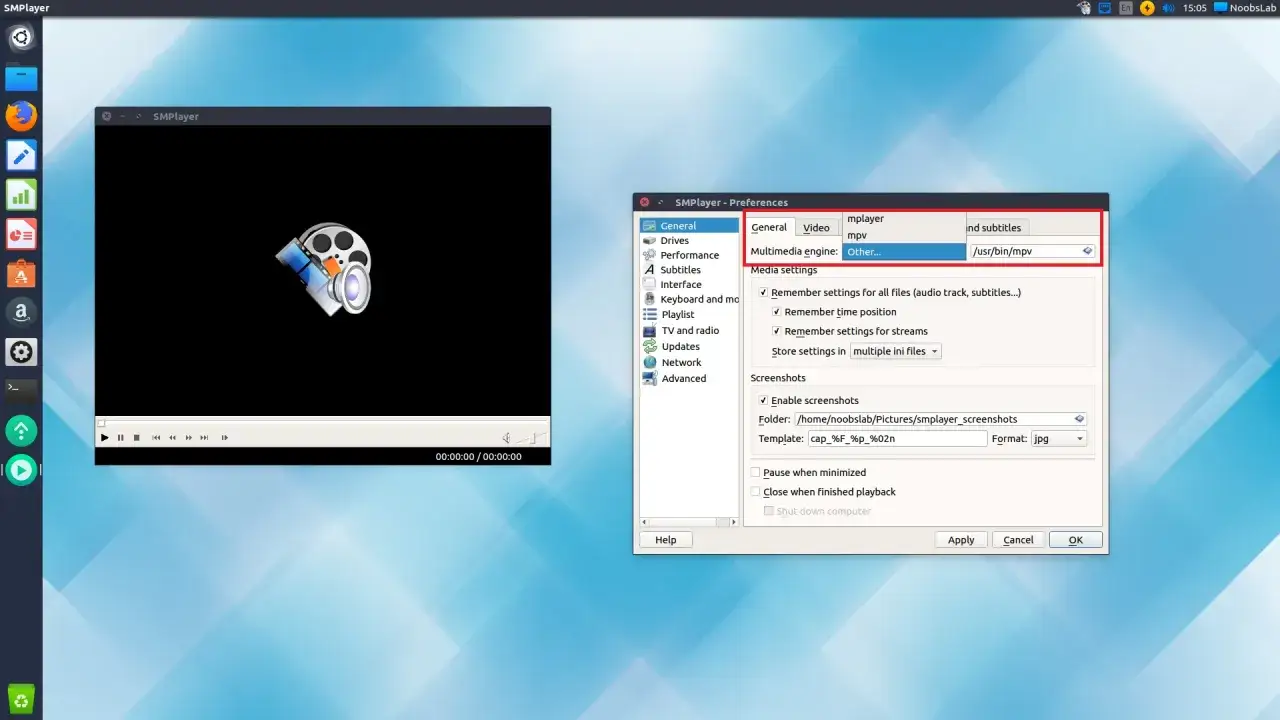Click the frame step button in SMPlayer
Image resolution: width=1280 pixels, height=720 pixels.
click(224, 437)
